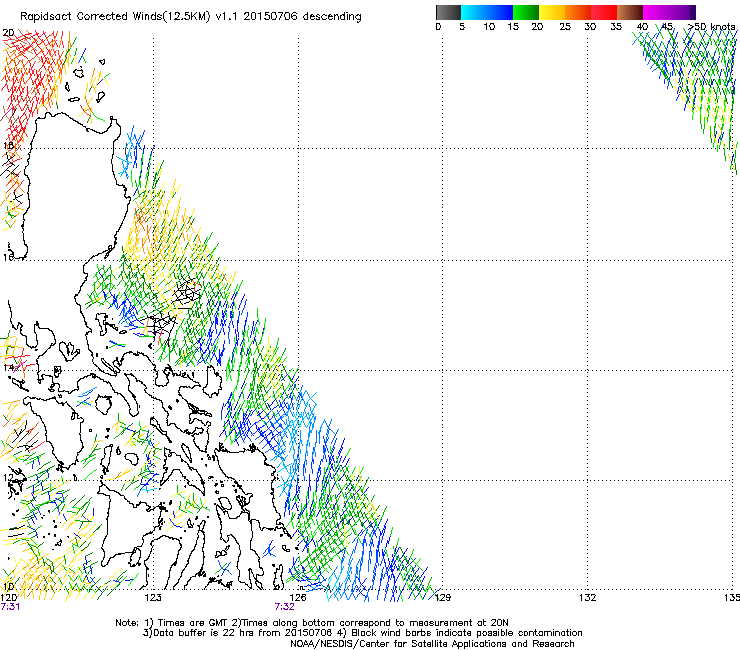Click the '123' longitude axis label
The width and height of the screenshot is (740, 650).
[153, 598]
